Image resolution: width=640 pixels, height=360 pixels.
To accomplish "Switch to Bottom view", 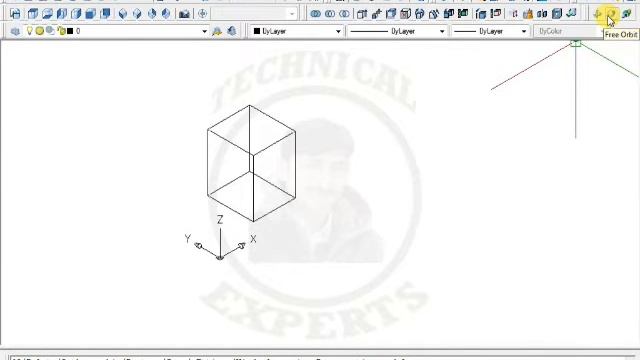I will pos(47,14).
